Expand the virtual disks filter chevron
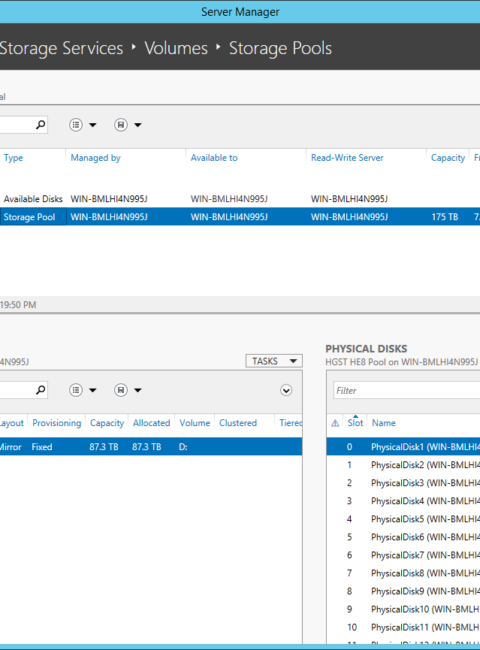The image size is (480, 650). pos(286,390)
